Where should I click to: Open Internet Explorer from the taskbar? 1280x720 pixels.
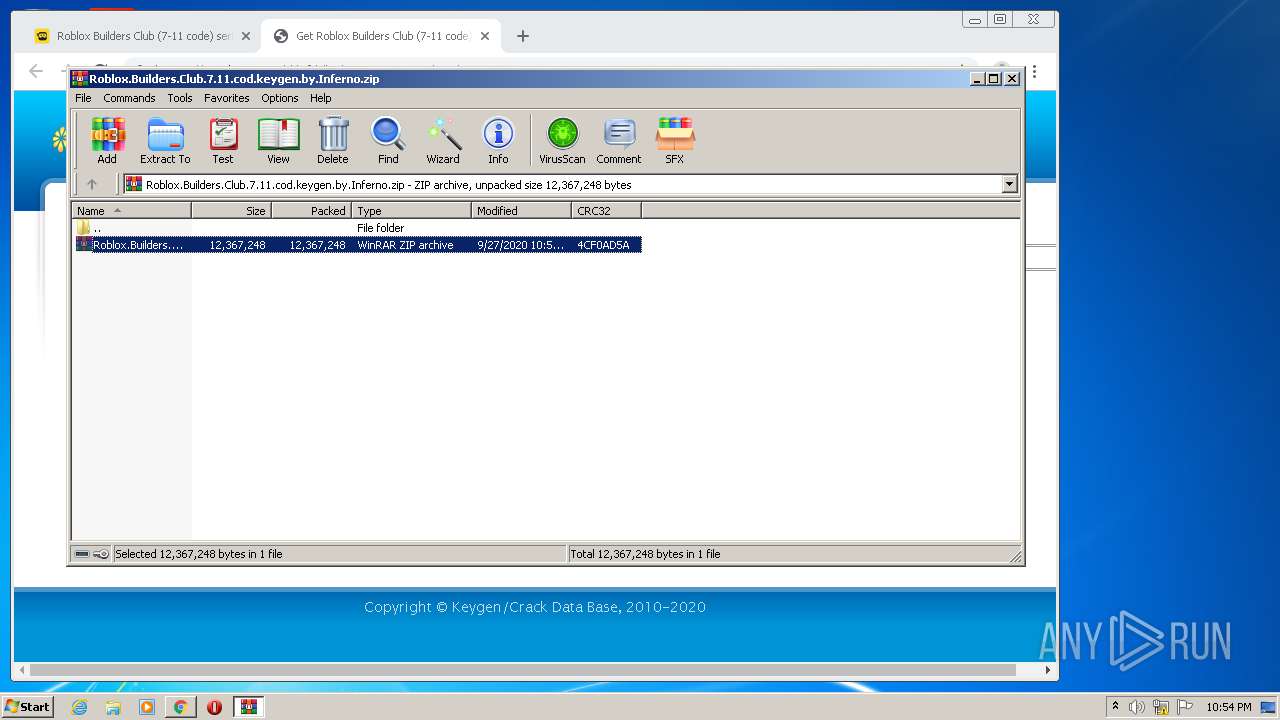79,707
